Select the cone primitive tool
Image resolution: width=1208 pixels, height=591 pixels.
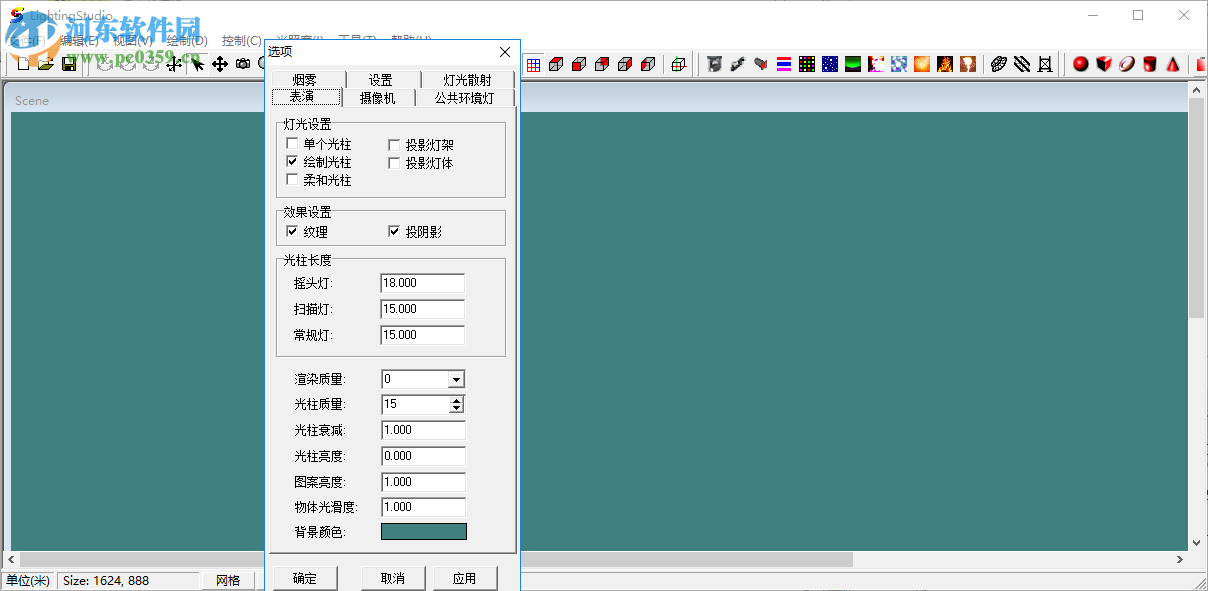(x=1173, y=63)
